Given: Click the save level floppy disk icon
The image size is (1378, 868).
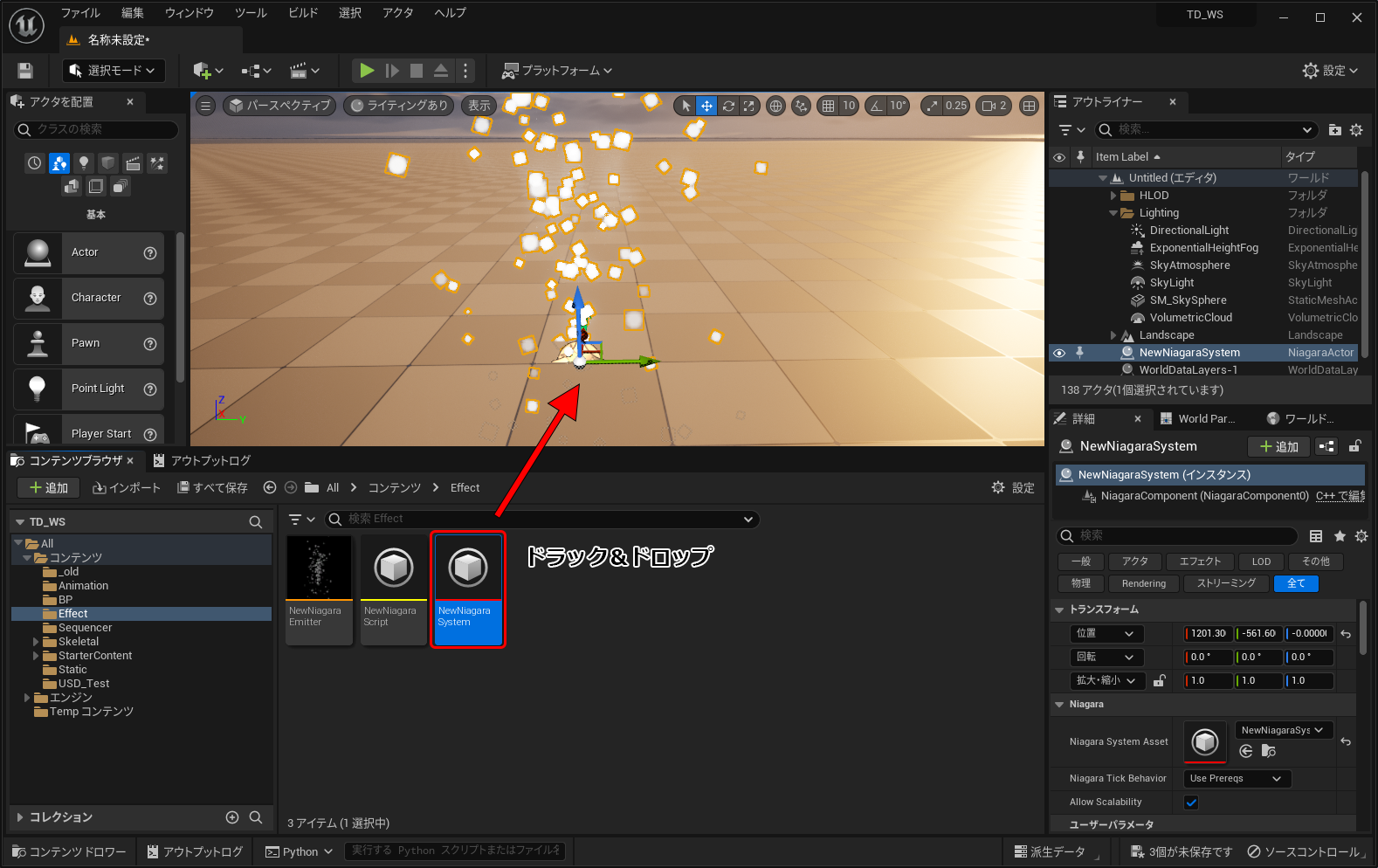Looking at the screenshot, I should pos(25,71).
